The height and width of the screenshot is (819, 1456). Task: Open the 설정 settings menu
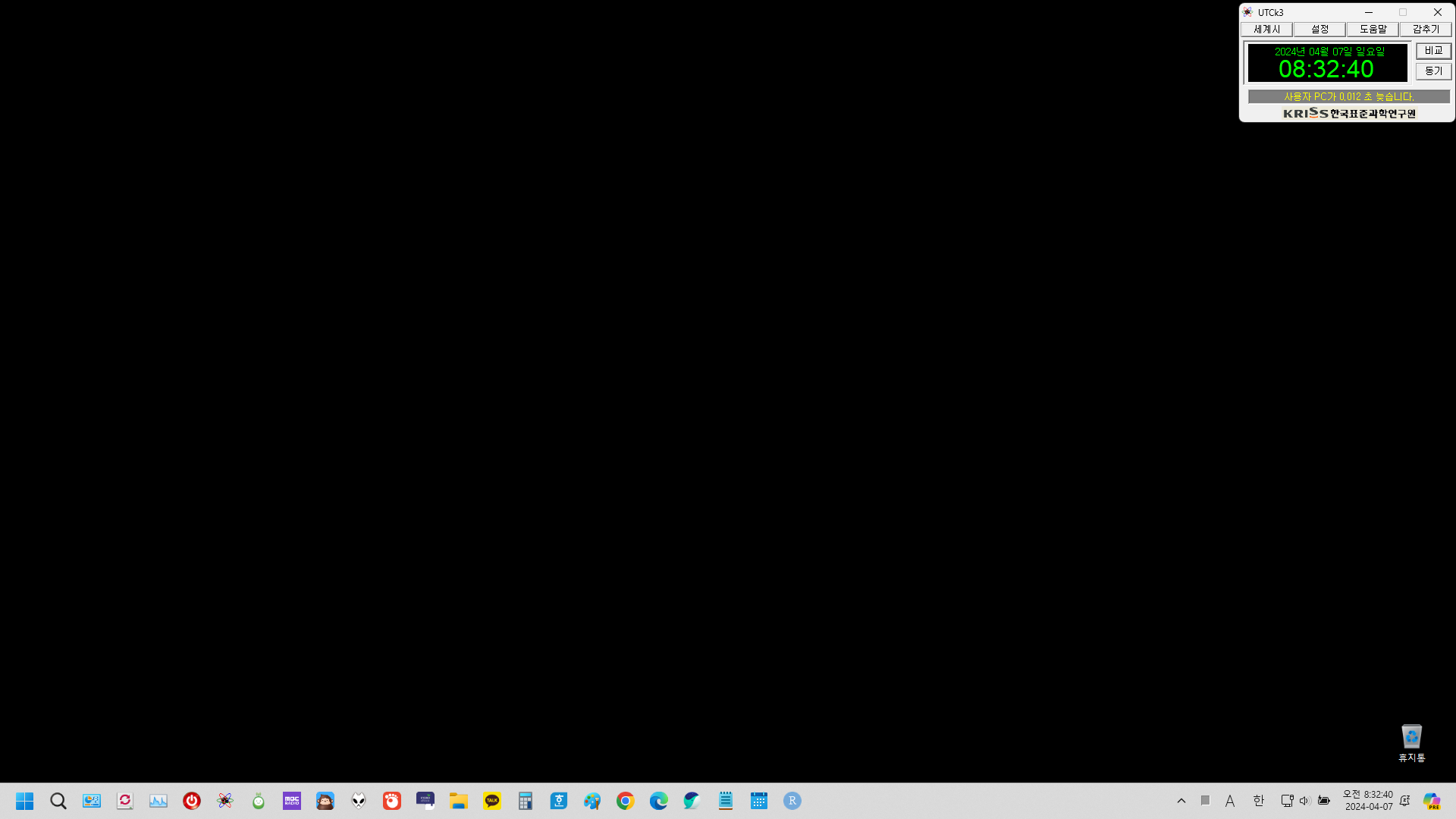point(1319,30)
